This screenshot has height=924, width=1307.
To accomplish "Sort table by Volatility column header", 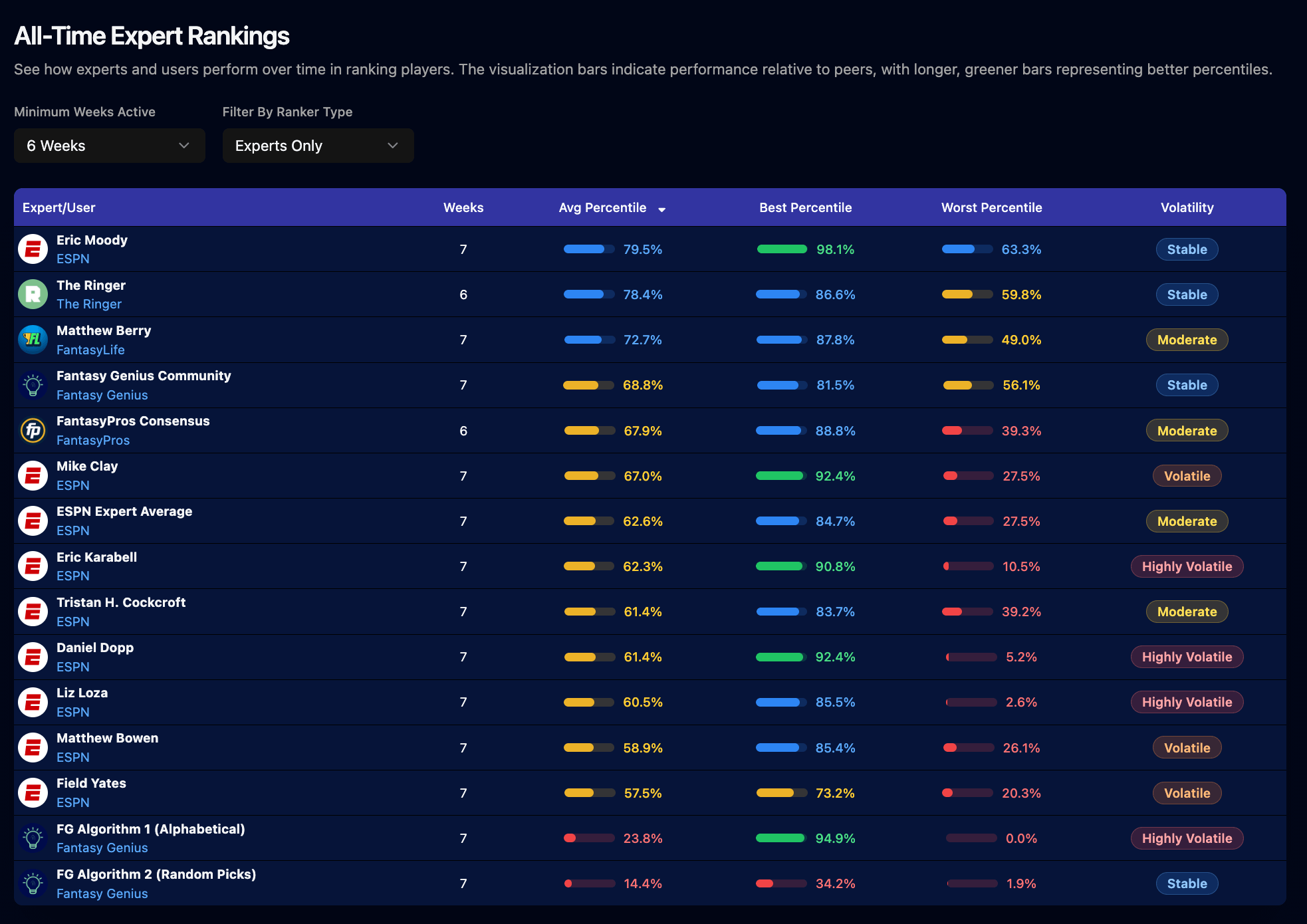I will (1187, 207).
